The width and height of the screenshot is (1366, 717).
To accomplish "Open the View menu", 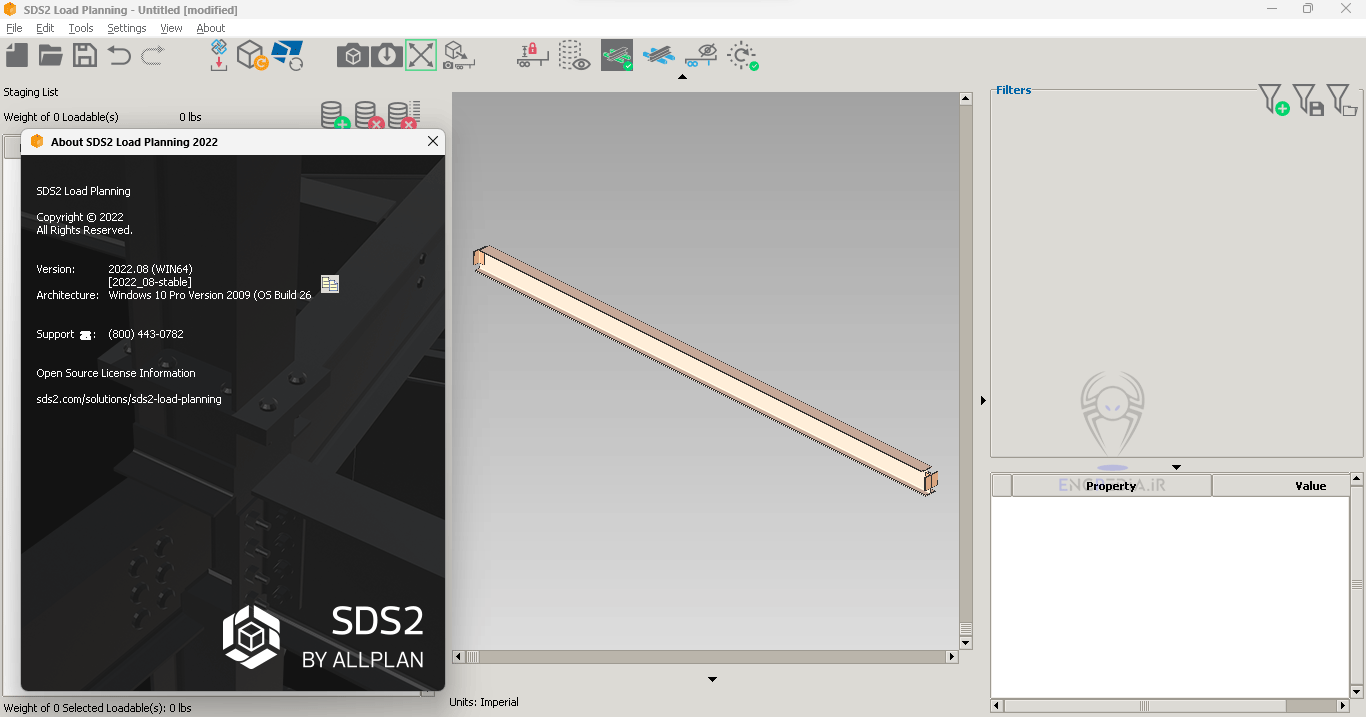I will pos(171,28).
